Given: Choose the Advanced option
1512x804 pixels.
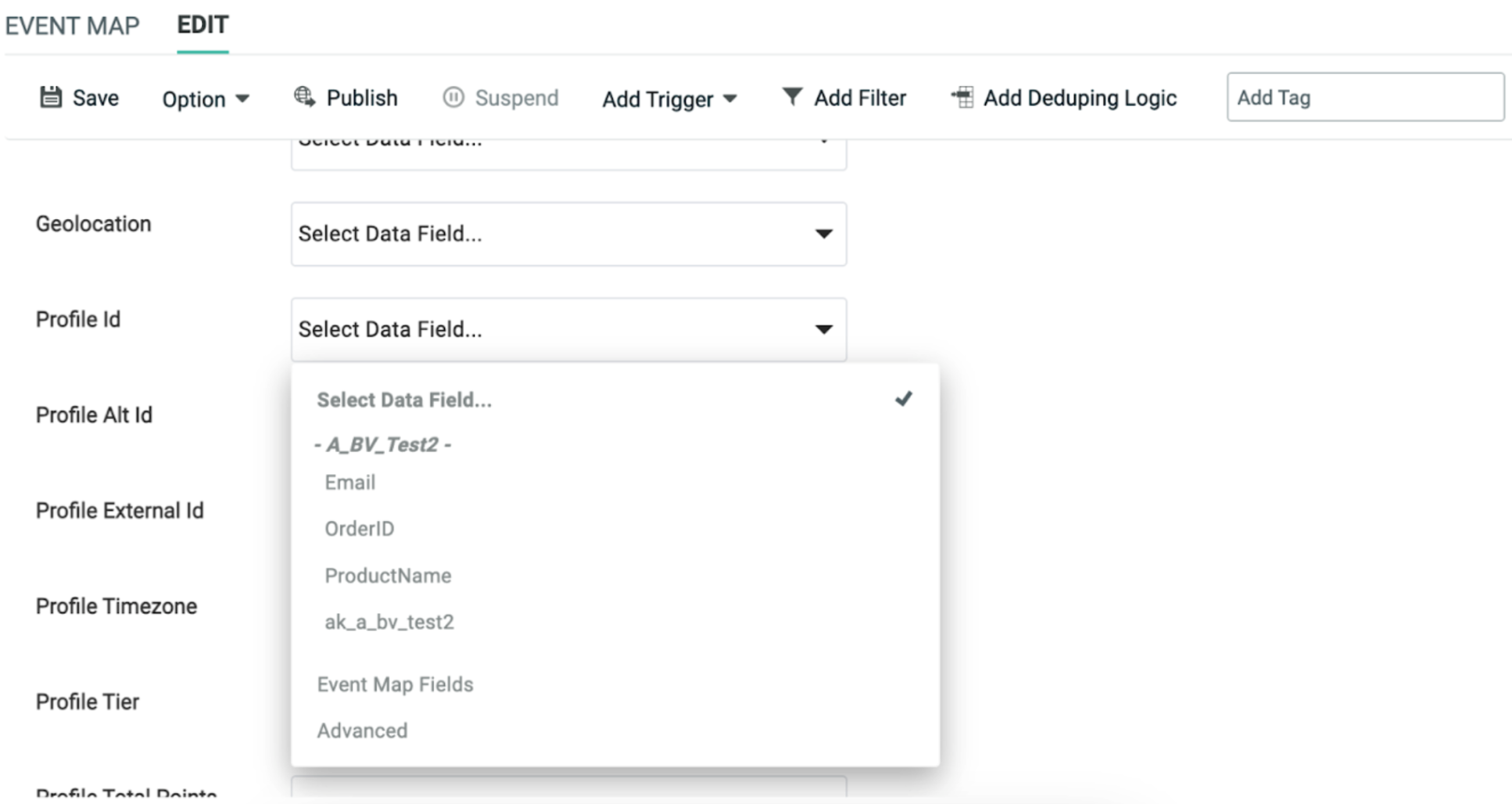Looking at the screenshot, I should pyautogui.click(x=362, y=730).
